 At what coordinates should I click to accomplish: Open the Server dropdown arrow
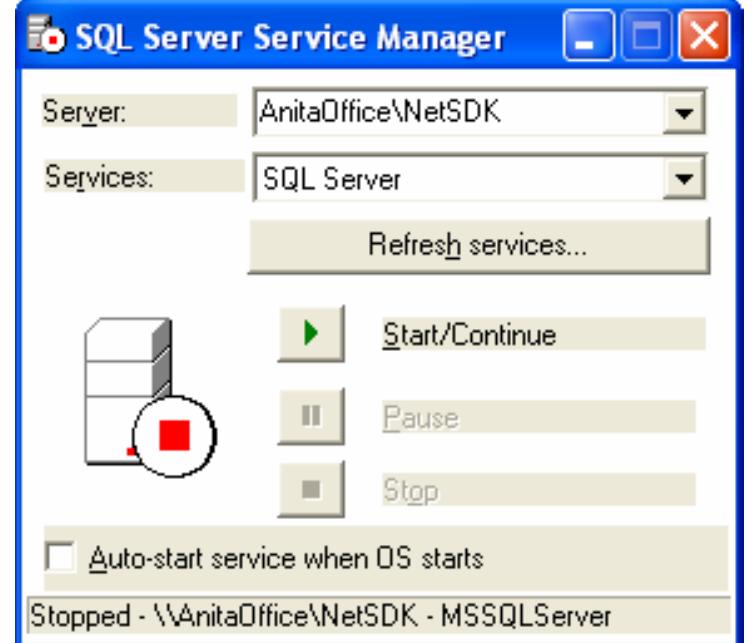pyautogui.click(x=683, y=113)
